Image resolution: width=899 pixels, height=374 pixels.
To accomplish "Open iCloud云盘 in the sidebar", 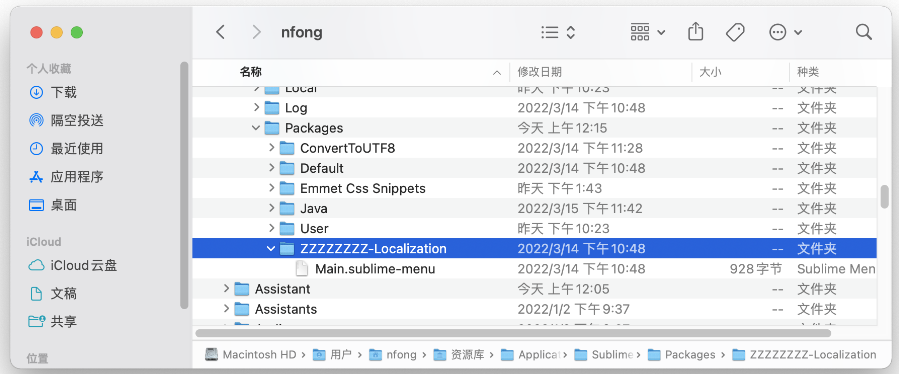I will coord(73,266).
